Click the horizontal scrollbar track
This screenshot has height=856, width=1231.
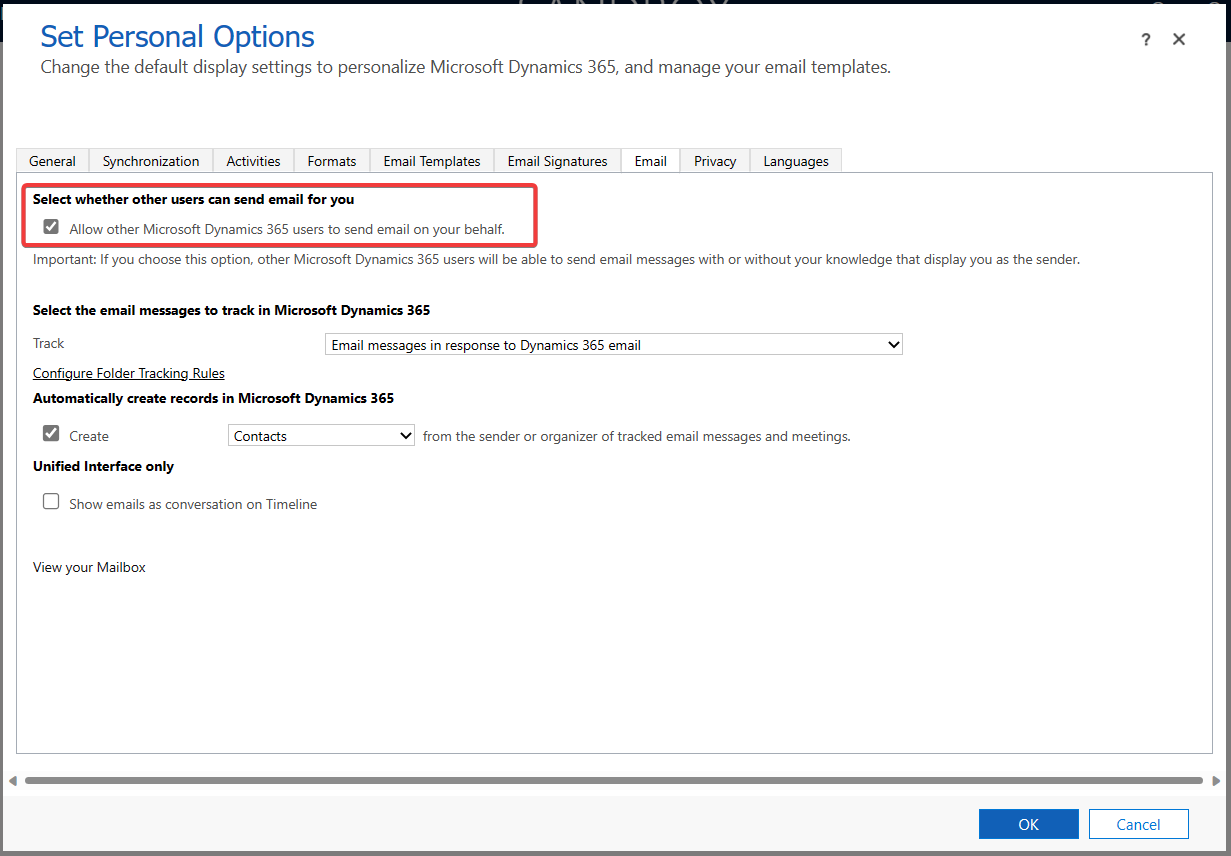click(613, 781)
